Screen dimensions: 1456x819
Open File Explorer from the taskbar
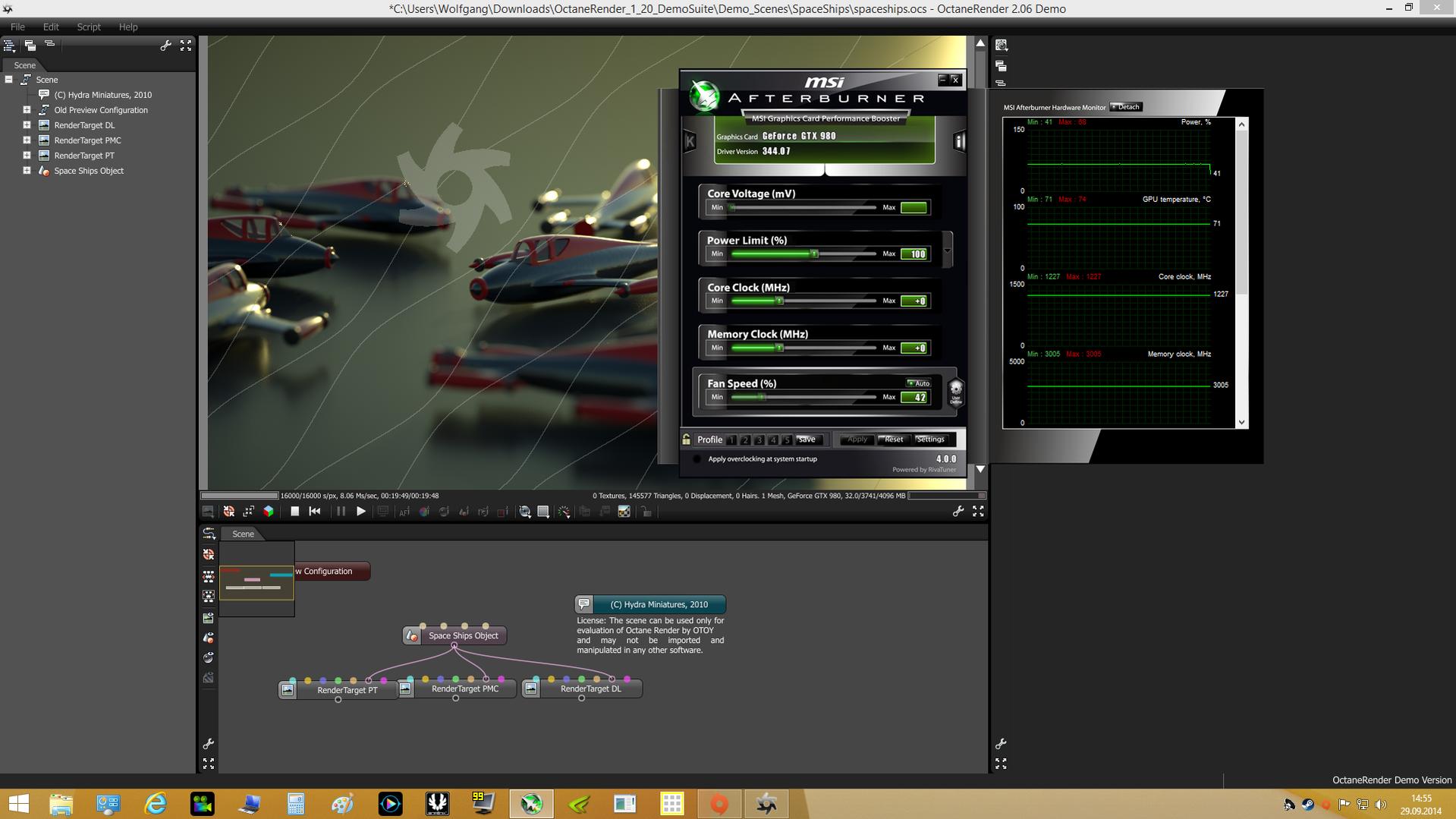[61, 804]
